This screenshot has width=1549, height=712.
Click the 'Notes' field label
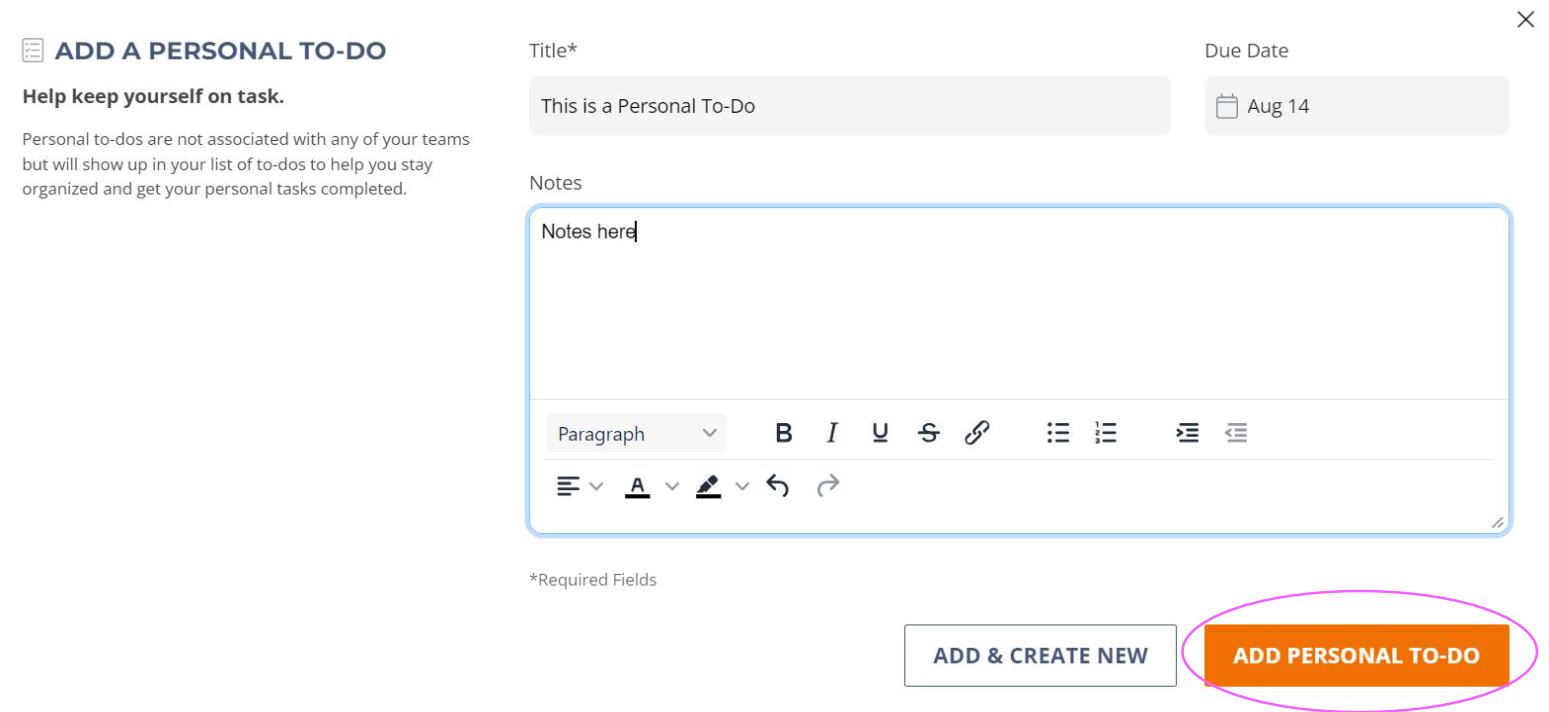pos(555,183)
